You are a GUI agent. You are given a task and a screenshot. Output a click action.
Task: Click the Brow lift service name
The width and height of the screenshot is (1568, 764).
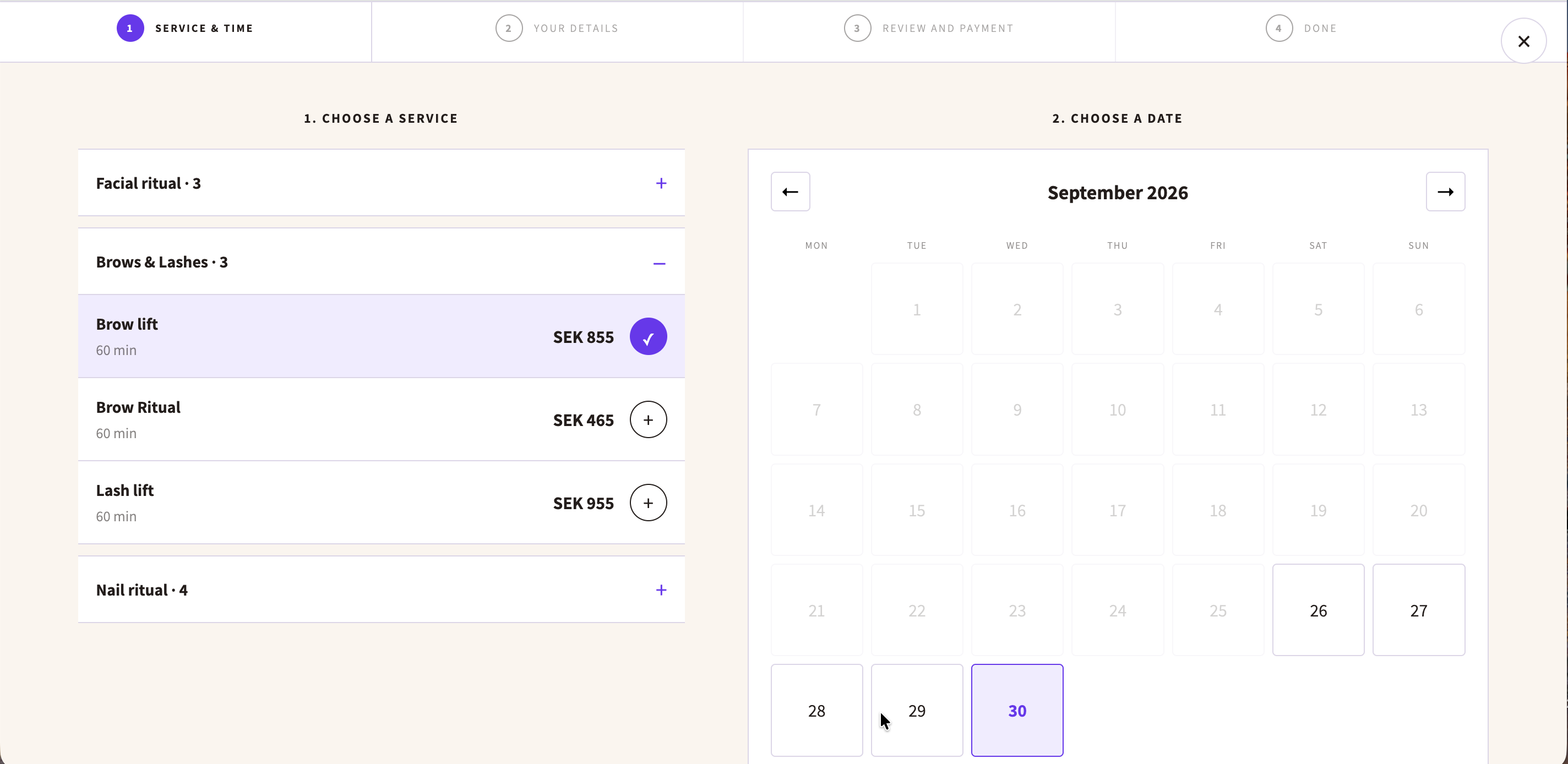pos(127,324)
